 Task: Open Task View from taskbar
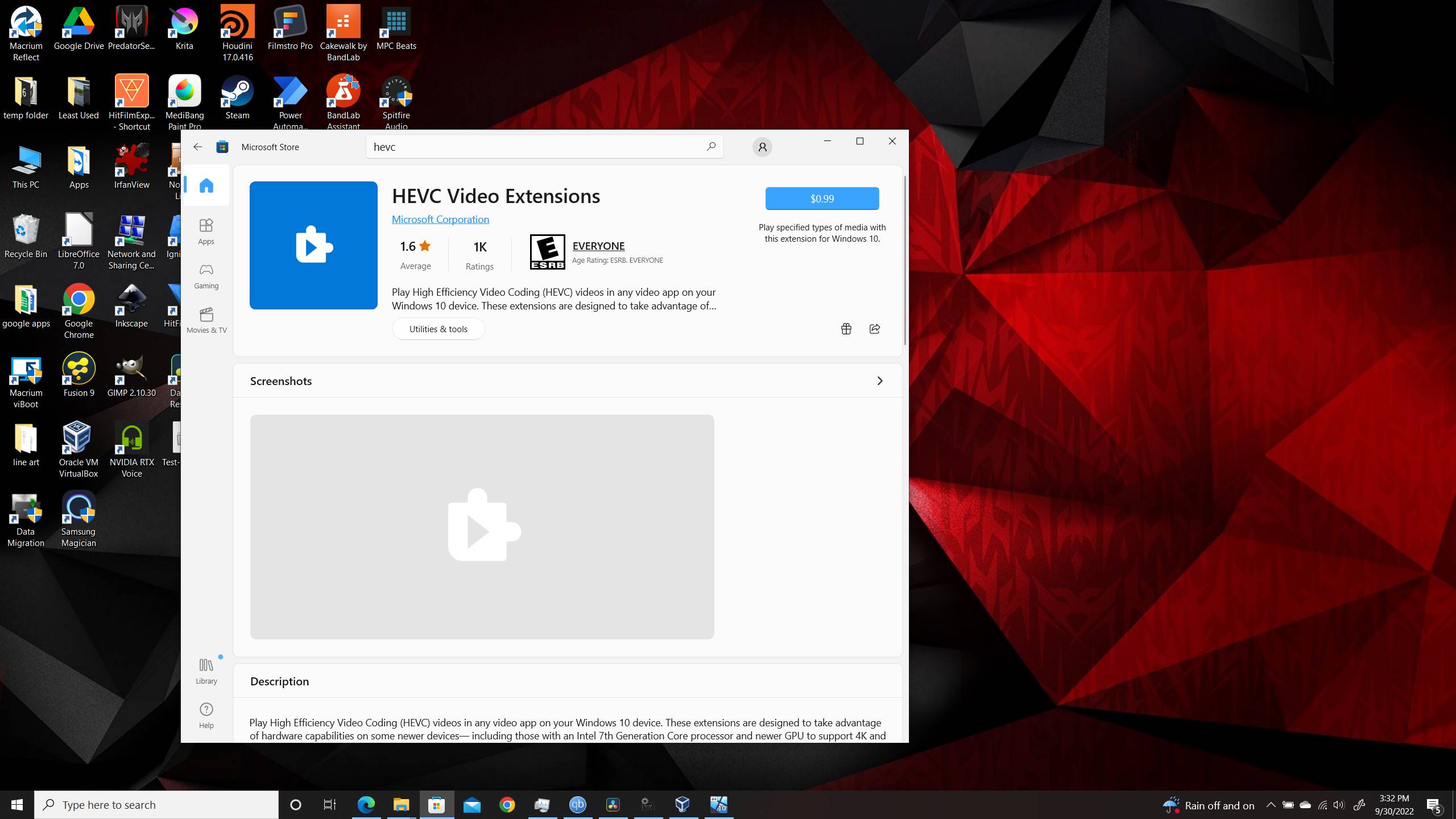point(330,805)
